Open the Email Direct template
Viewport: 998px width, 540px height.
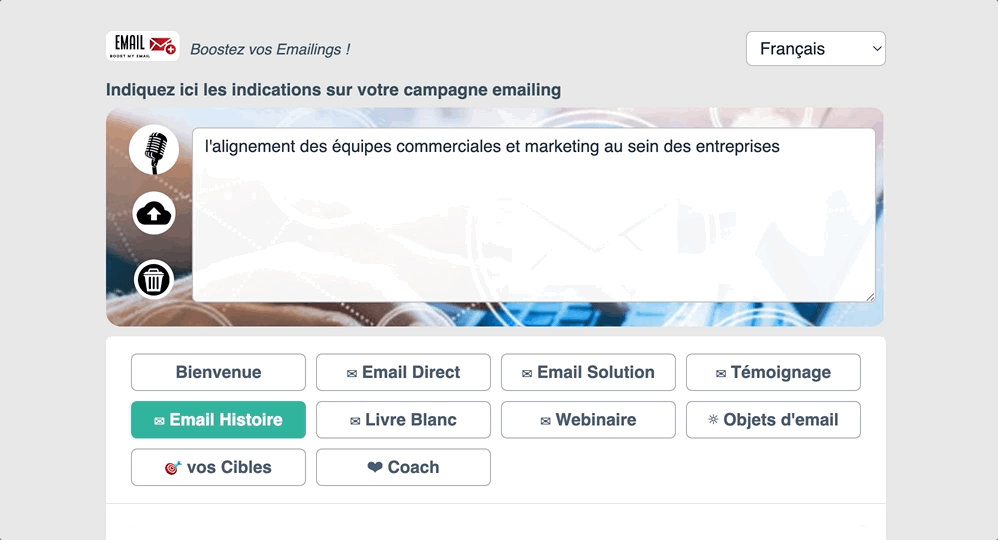tap(403, 372)
